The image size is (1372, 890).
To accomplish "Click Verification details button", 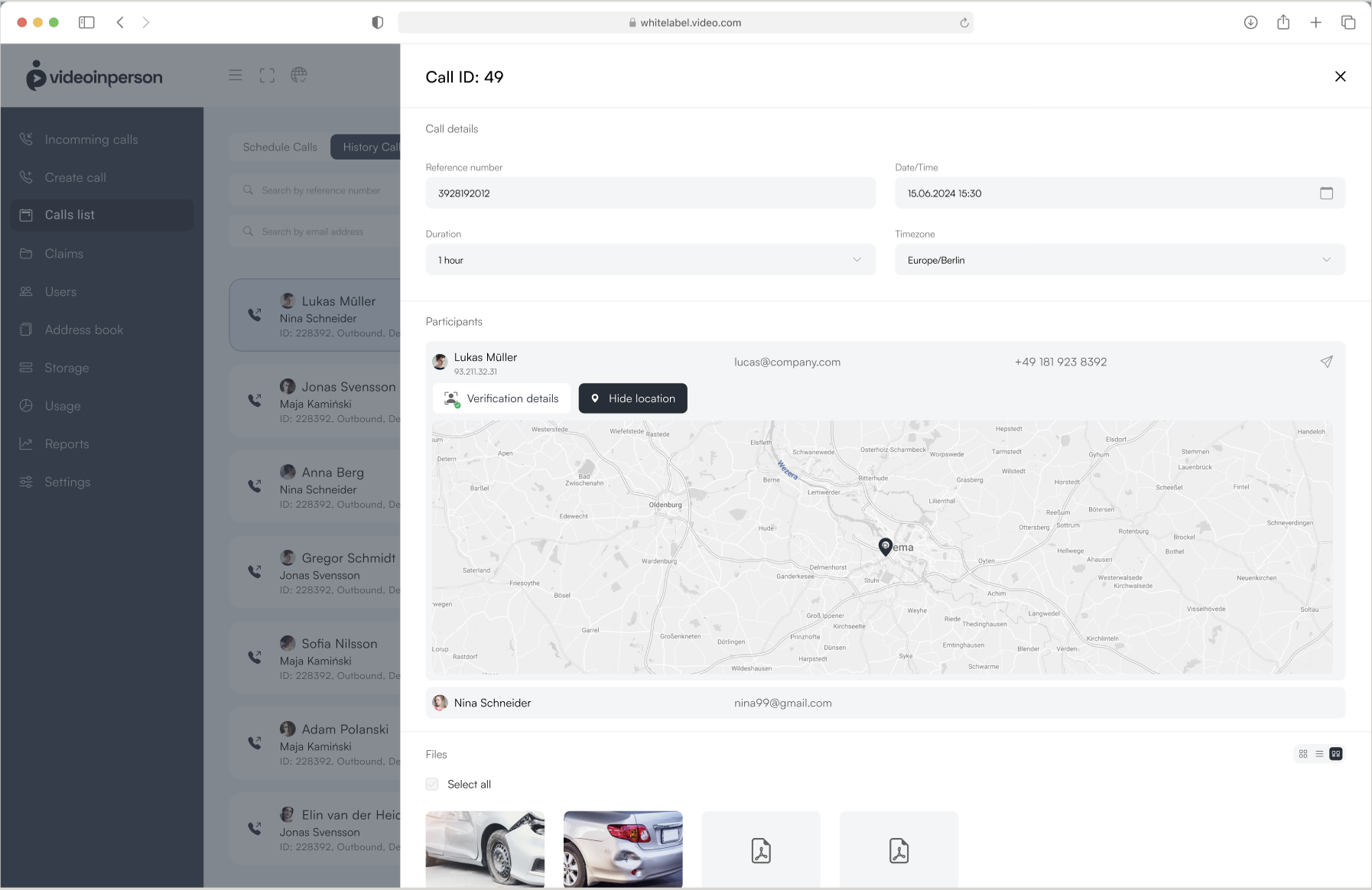I will coord(502,398).
